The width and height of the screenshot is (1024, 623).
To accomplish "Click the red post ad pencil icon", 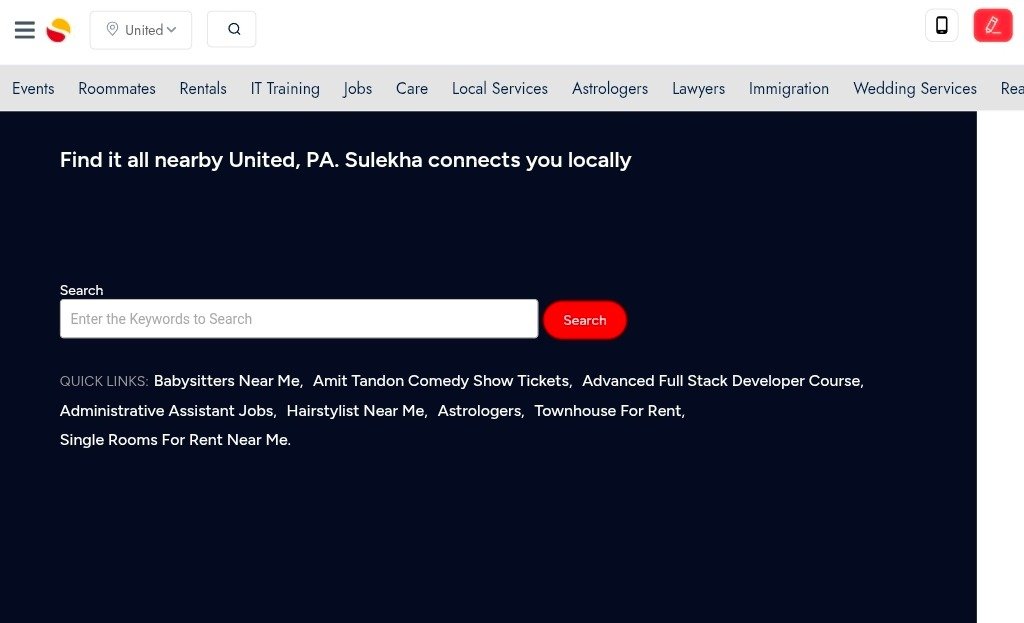I will (992, 26).
